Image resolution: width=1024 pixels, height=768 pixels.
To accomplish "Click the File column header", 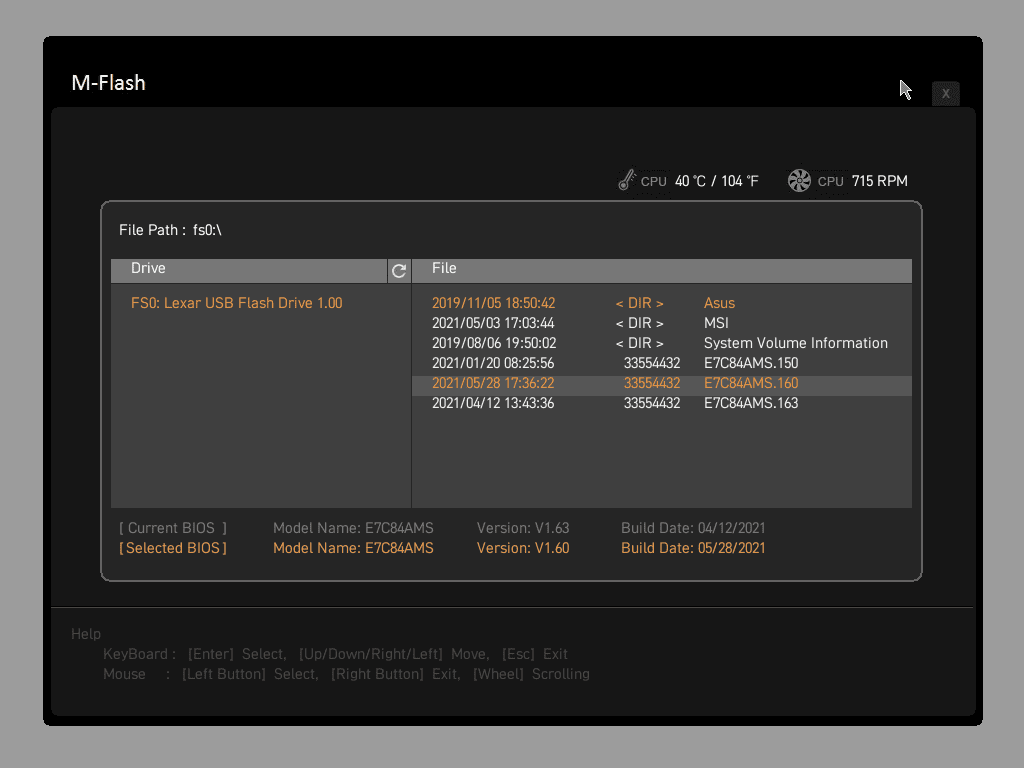I will [x=662, y=270].
